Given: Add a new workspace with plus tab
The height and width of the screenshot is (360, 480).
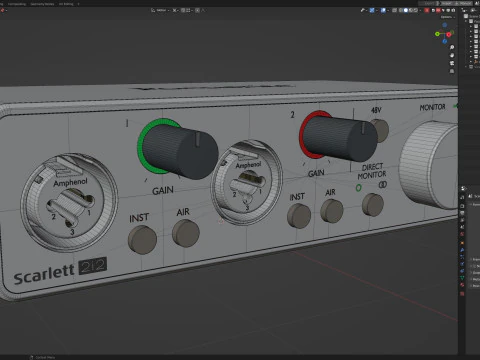Looking at the screenshot, I should point(78,4).
